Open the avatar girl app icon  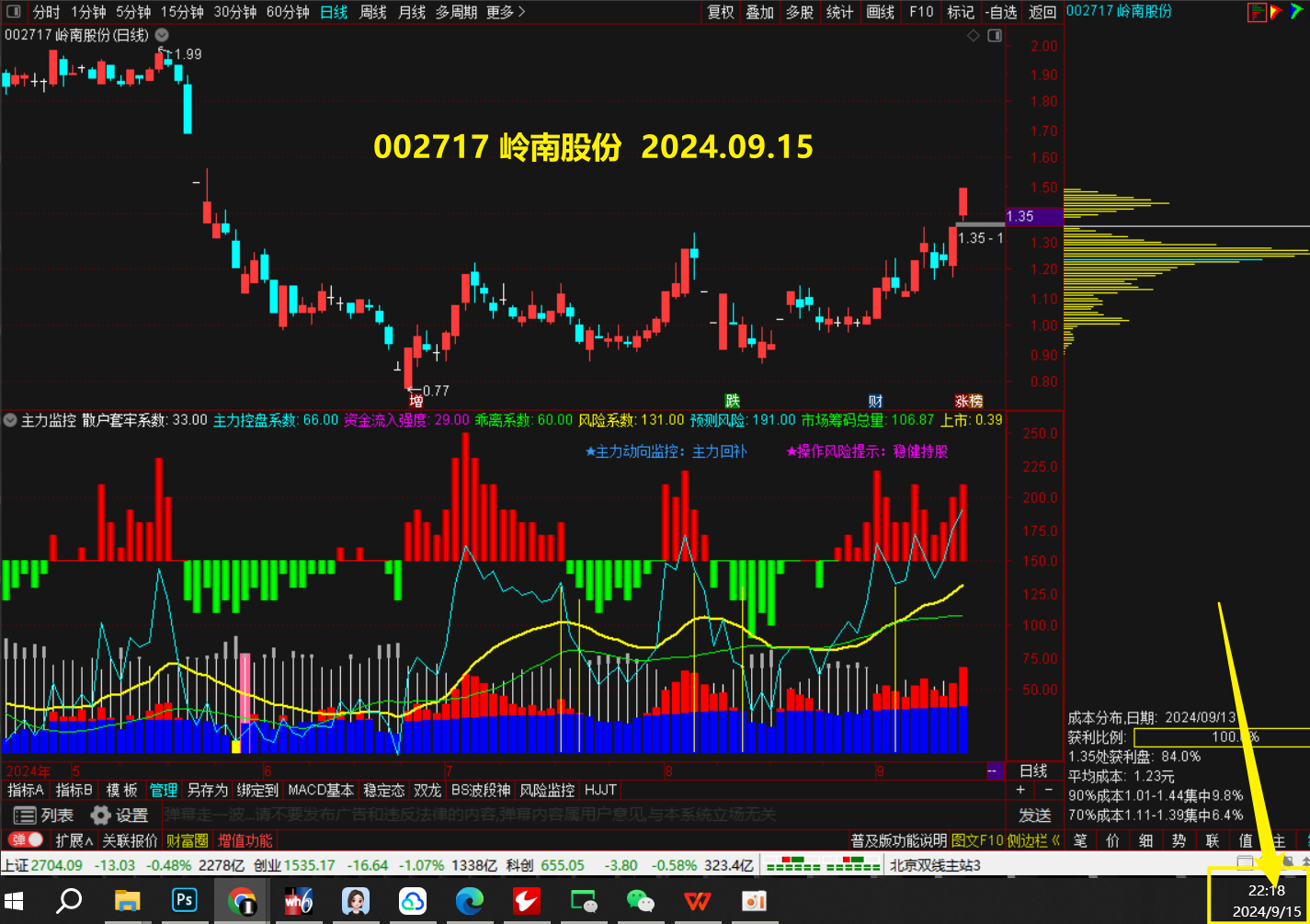click(x=356, y=900)
